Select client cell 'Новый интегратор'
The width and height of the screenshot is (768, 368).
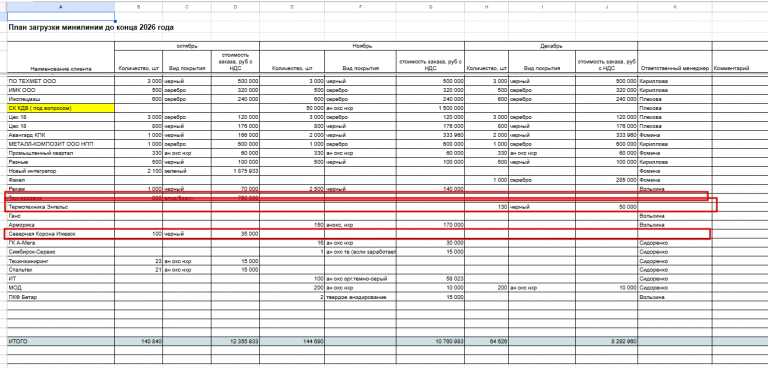(61, 171)
